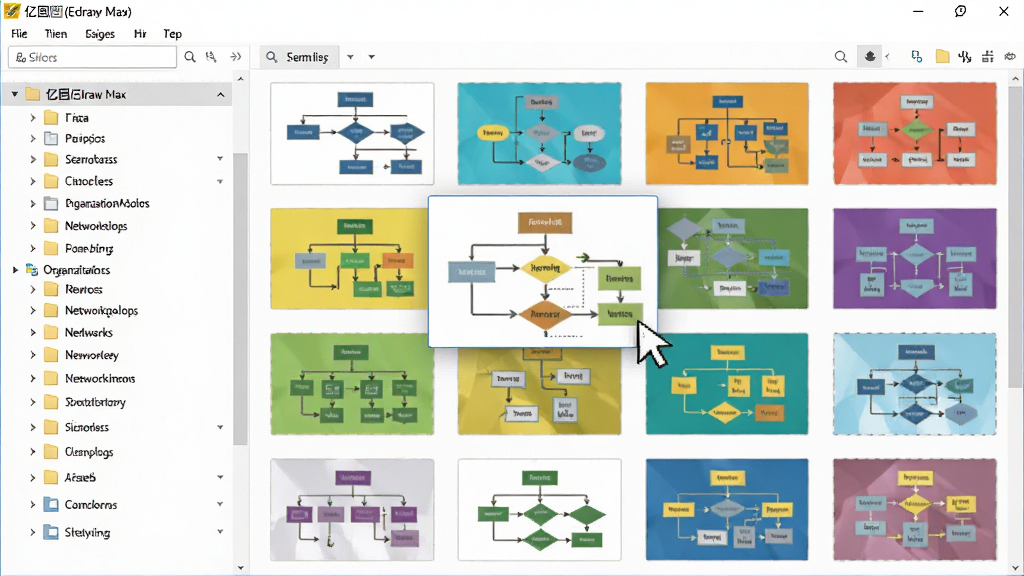Expand the Paipics node
Viewport: 1024px width, 576px height.
[33, 138]
